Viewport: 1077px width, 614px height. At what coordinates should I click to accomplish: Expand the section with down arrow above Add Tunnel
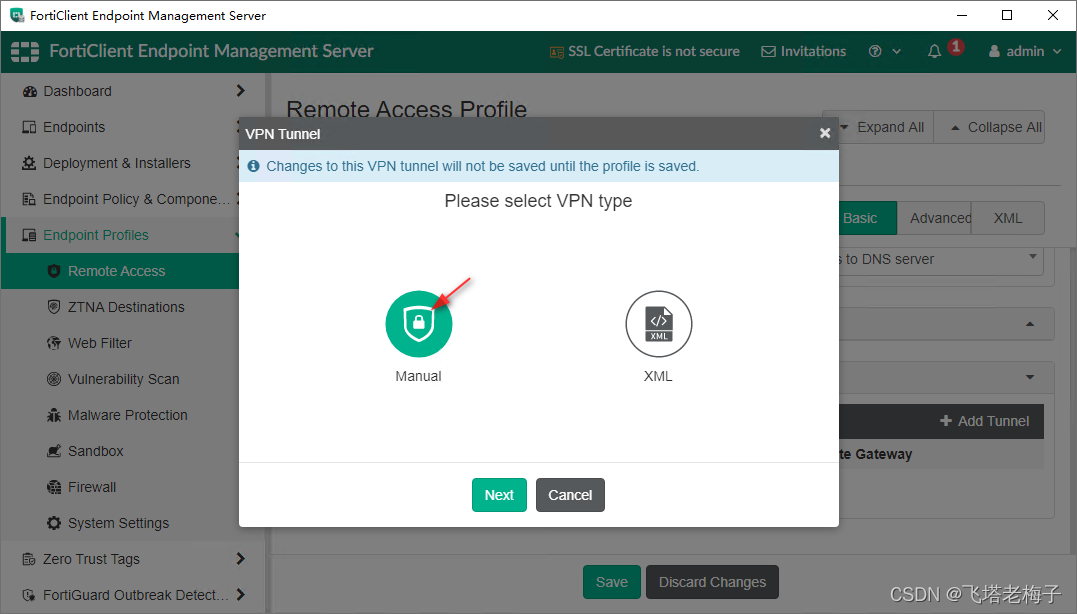pyautogui.click(x=1030, y=377)
